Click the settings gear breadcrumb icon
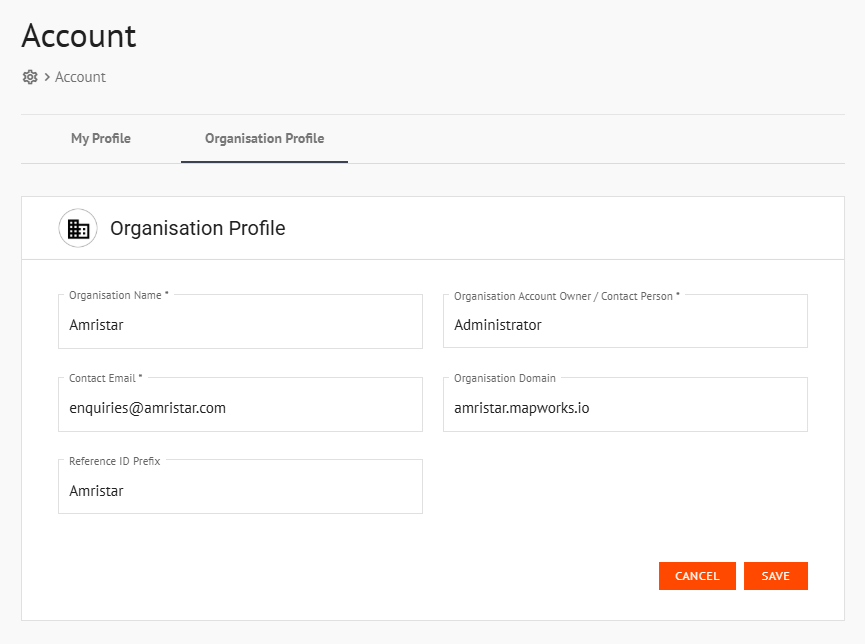The width and height of the screenshot is (865, 644). click(30, 77)
